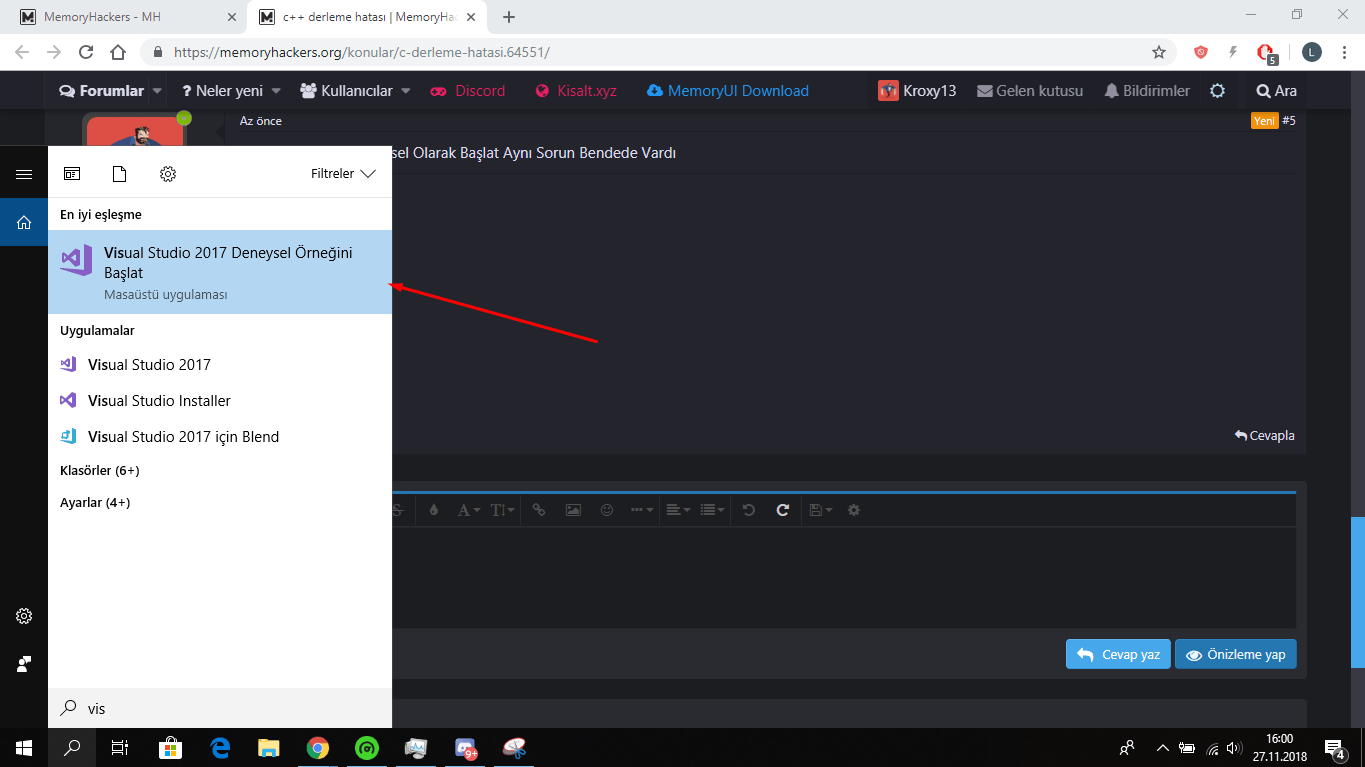Open File Explorer from the taskbar
Screen dimensions: 1365x767
[x=269, y=747]
